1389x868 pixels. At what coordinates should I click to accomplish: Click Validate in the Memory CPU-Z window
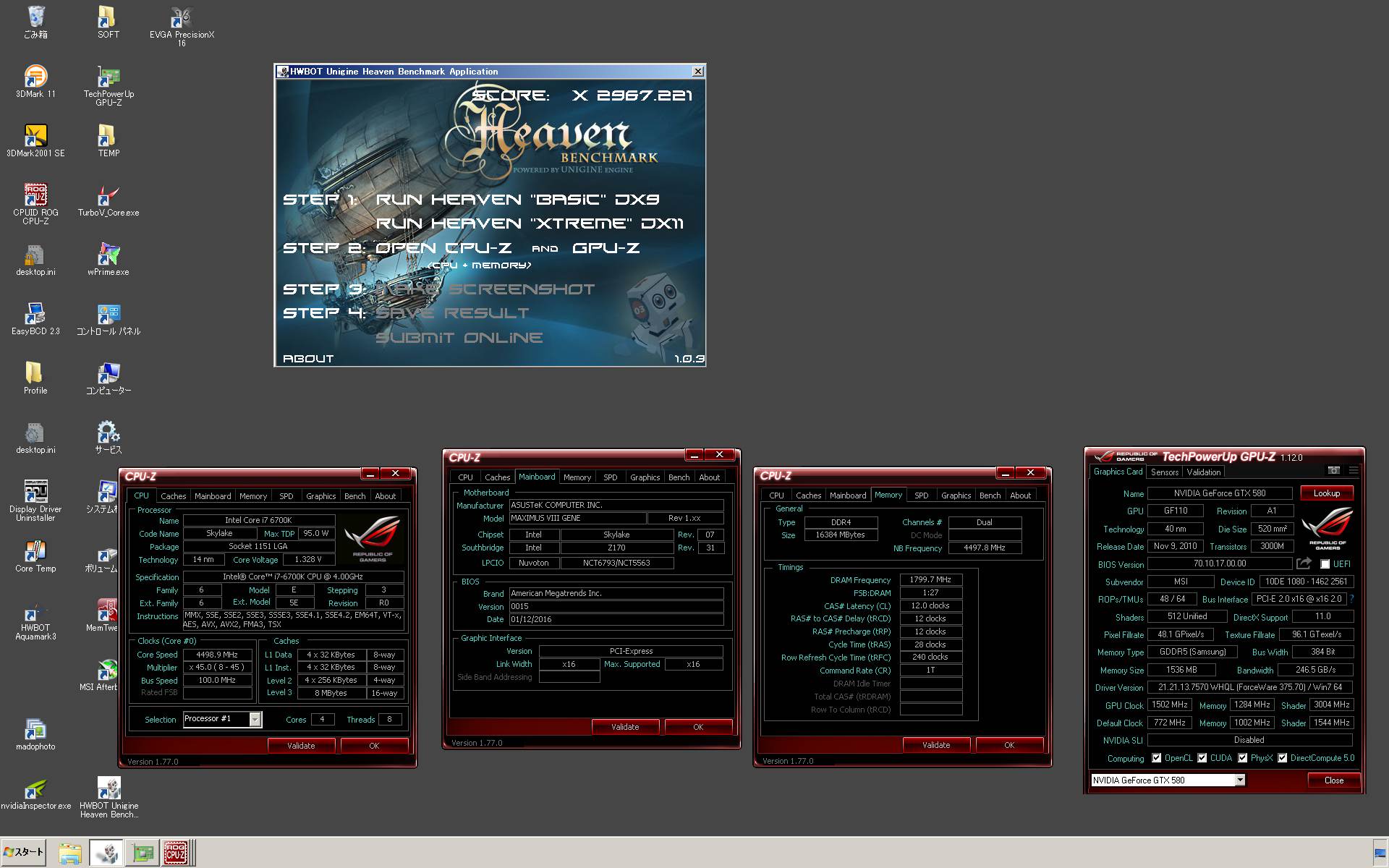click(936, 745)
